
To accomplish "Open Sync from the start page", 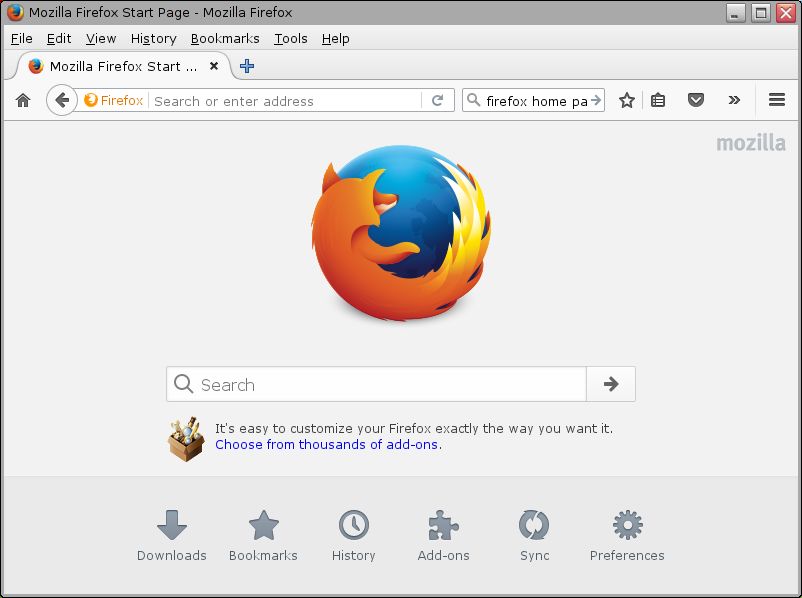I will coord(534,536).
